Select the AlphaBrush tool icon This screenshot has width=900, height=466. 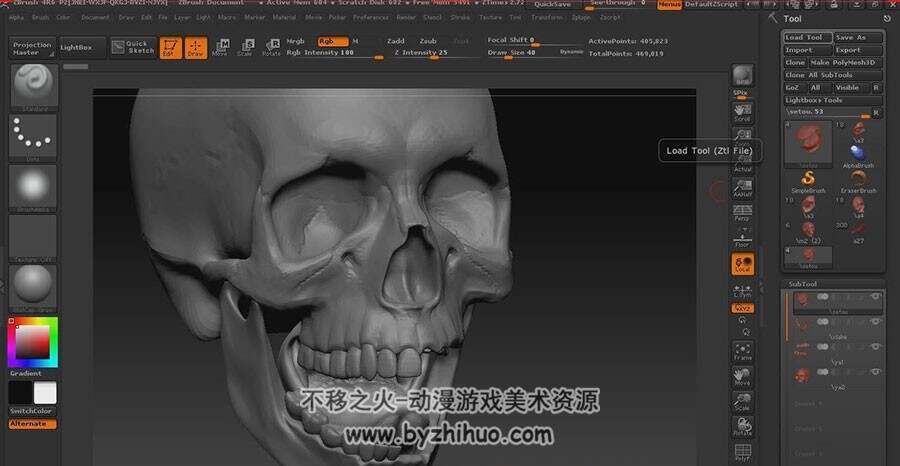tap(858, 155)
